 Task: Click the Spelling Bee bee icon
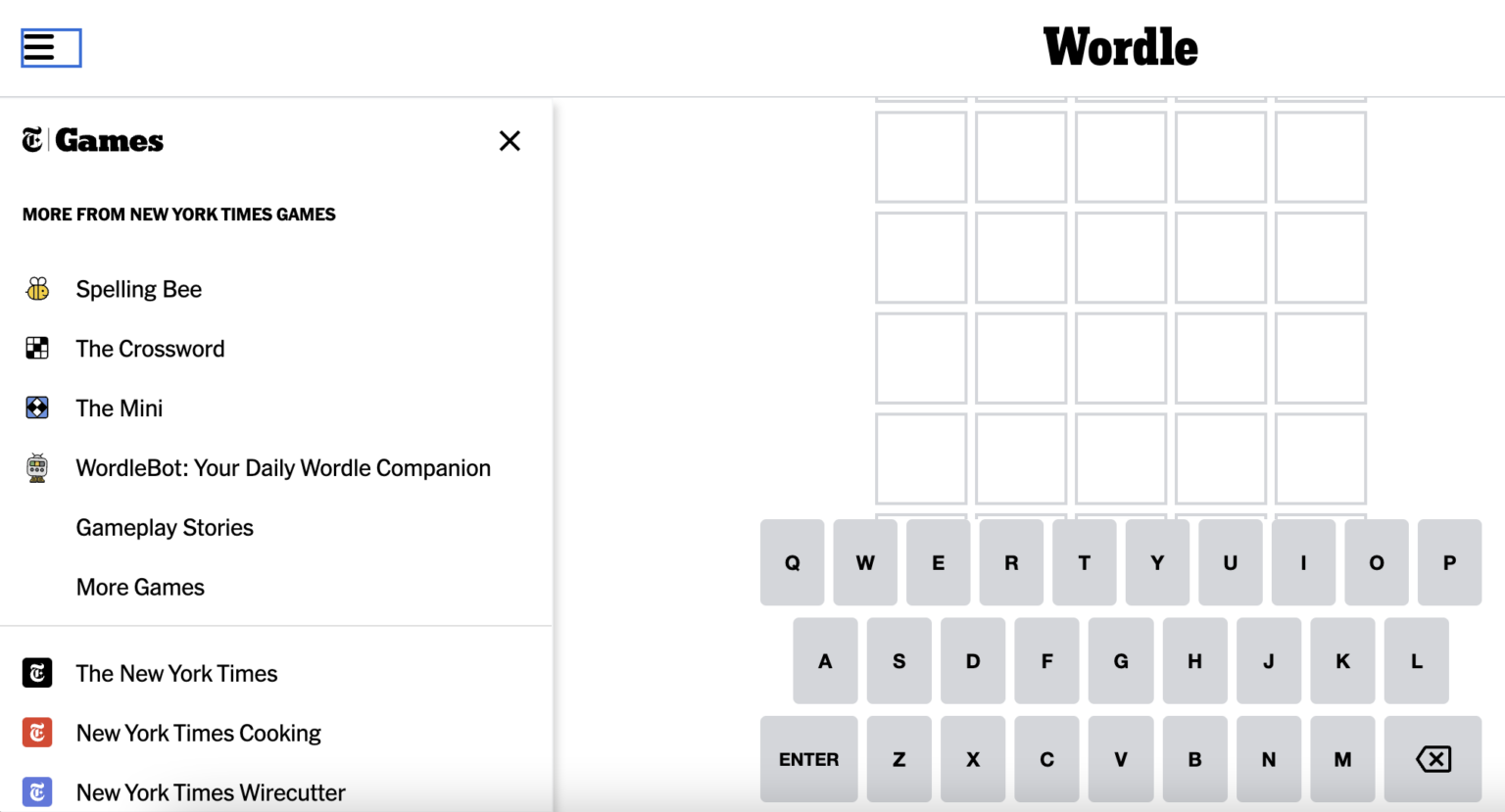[x=37, y=289]
